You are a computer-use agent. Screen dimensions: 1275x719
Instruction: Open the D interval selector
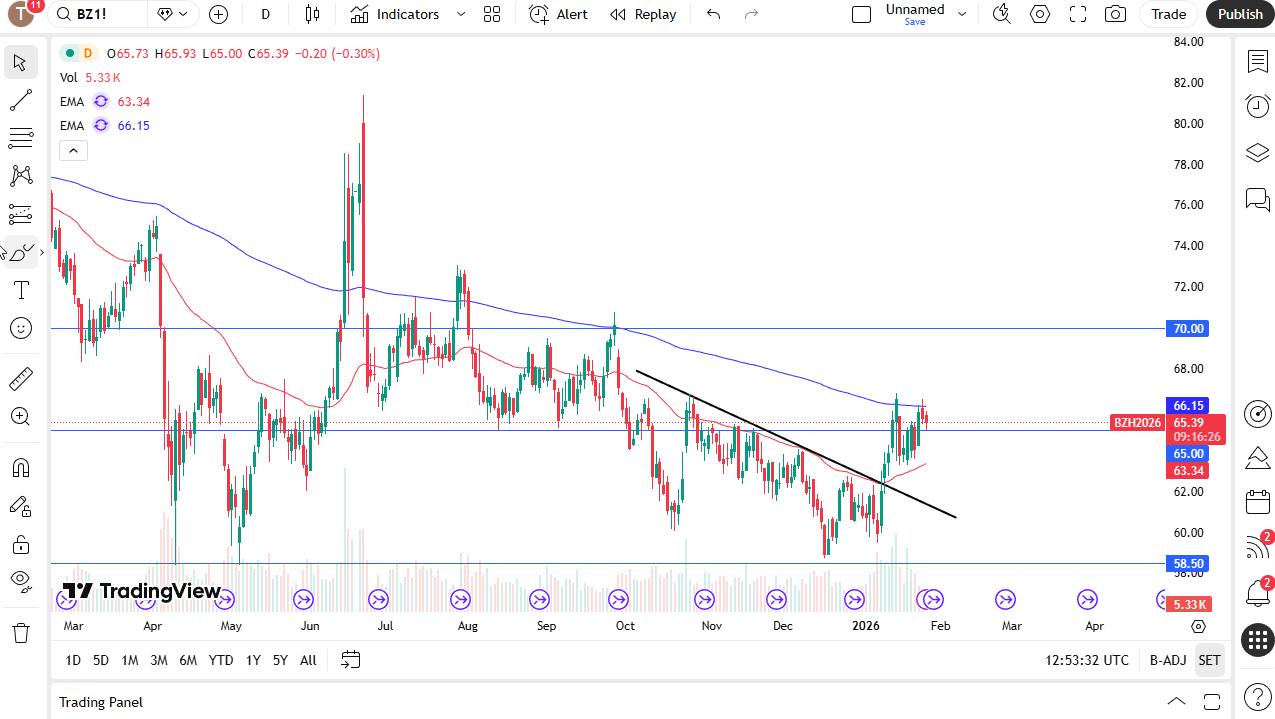pyautogui.click(x=265, y=14)
